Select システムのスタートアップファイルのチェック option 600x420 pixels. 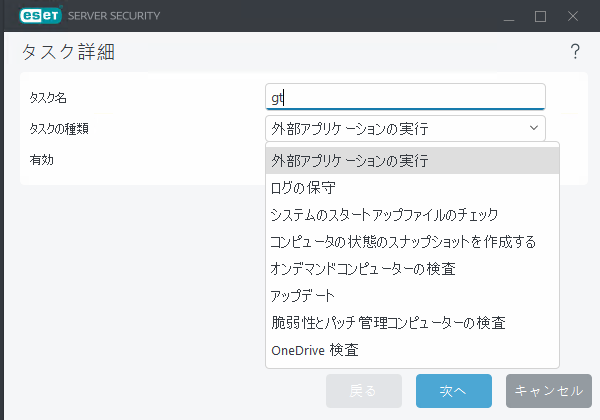coord(412,215)
